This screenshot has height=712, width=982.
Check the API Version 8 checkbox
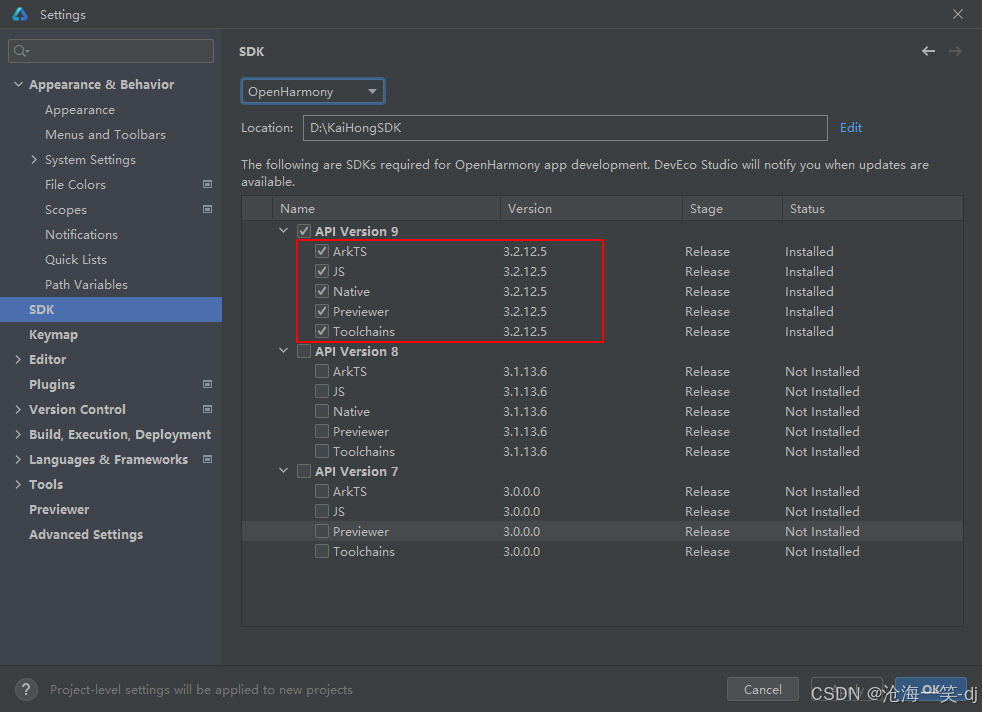pos(304,351)
